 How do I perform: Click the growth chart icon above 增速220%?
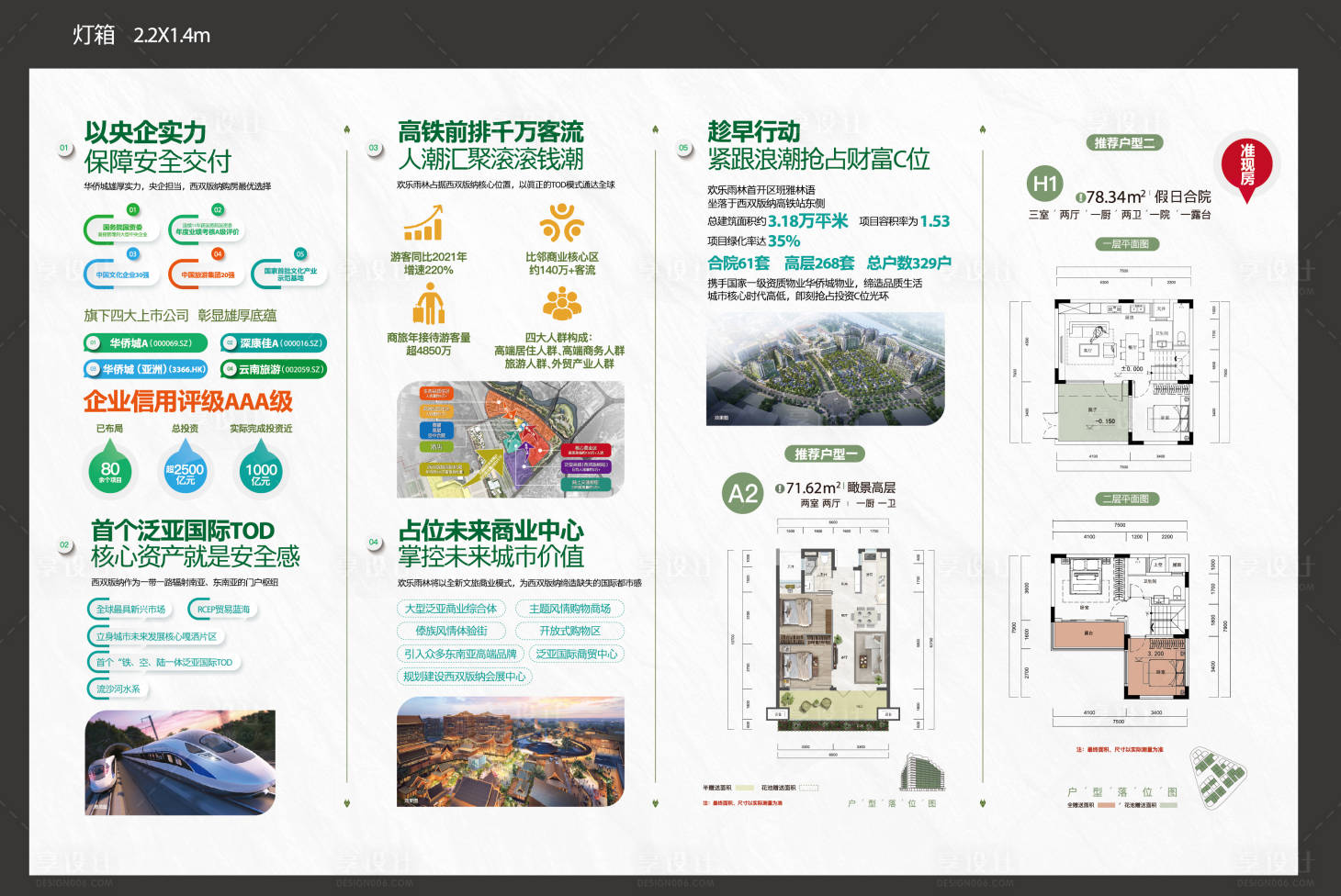coord(424,221)
